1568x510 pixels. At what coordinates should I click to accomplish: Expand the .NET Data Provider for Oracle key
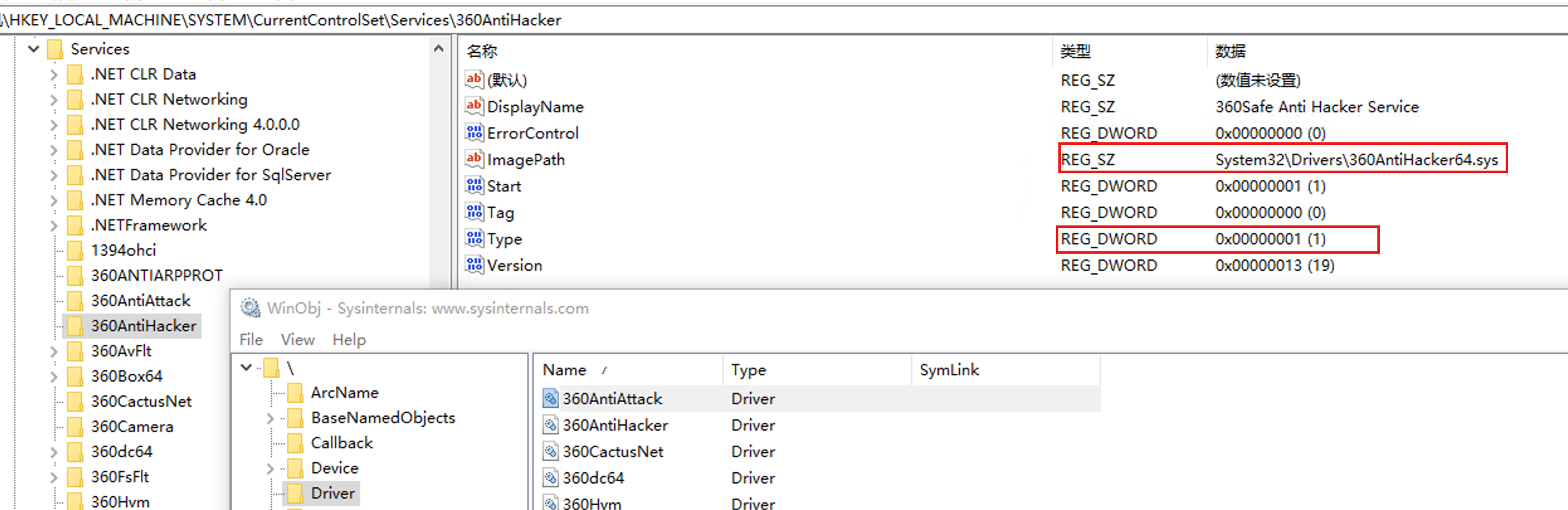pyautogui.click(x=53, y=150)
